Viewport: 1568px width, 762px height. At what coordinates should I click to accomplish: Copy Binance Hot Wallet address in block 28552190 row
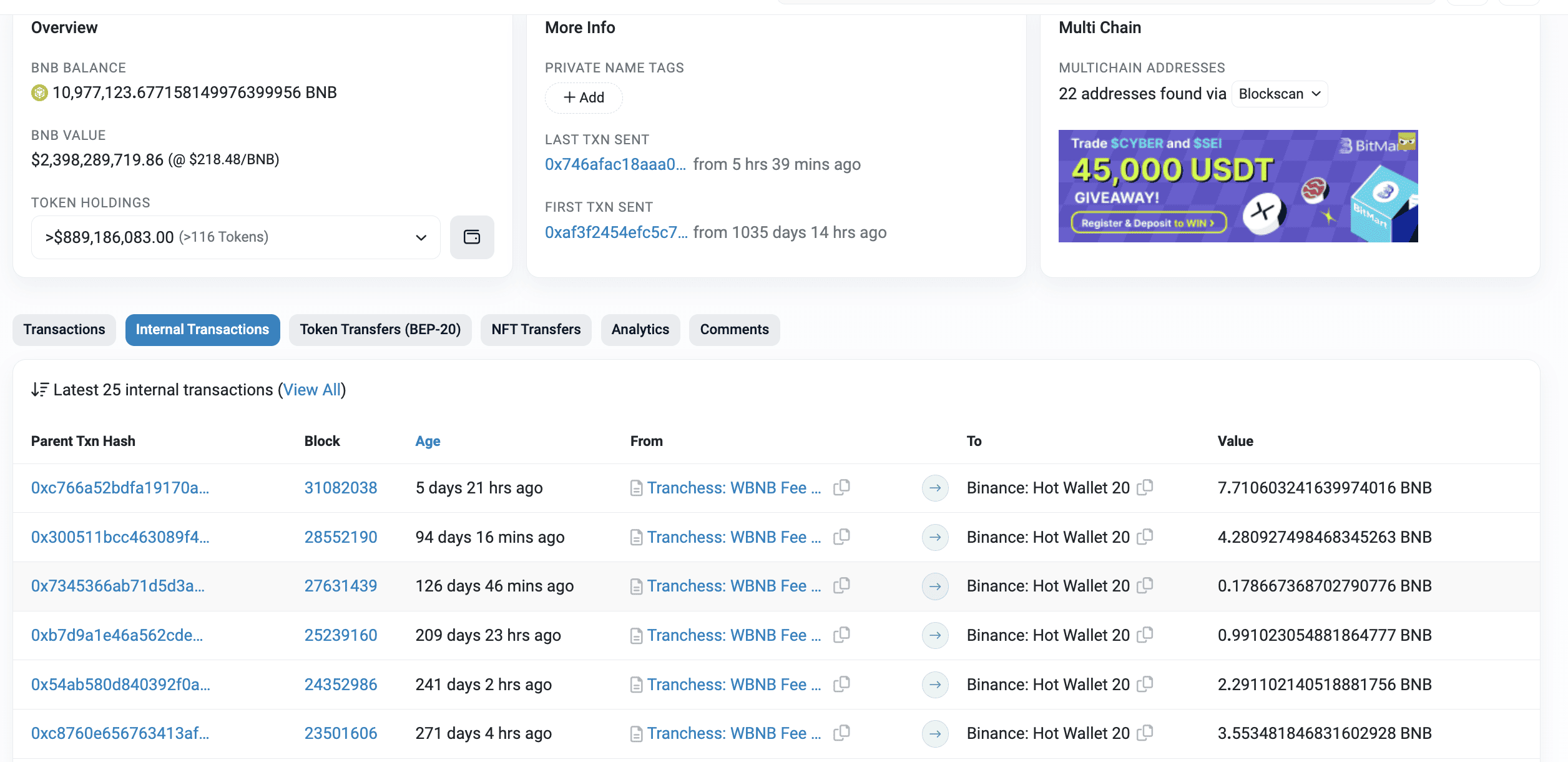pyautogui.click(x=1145, y=537)
